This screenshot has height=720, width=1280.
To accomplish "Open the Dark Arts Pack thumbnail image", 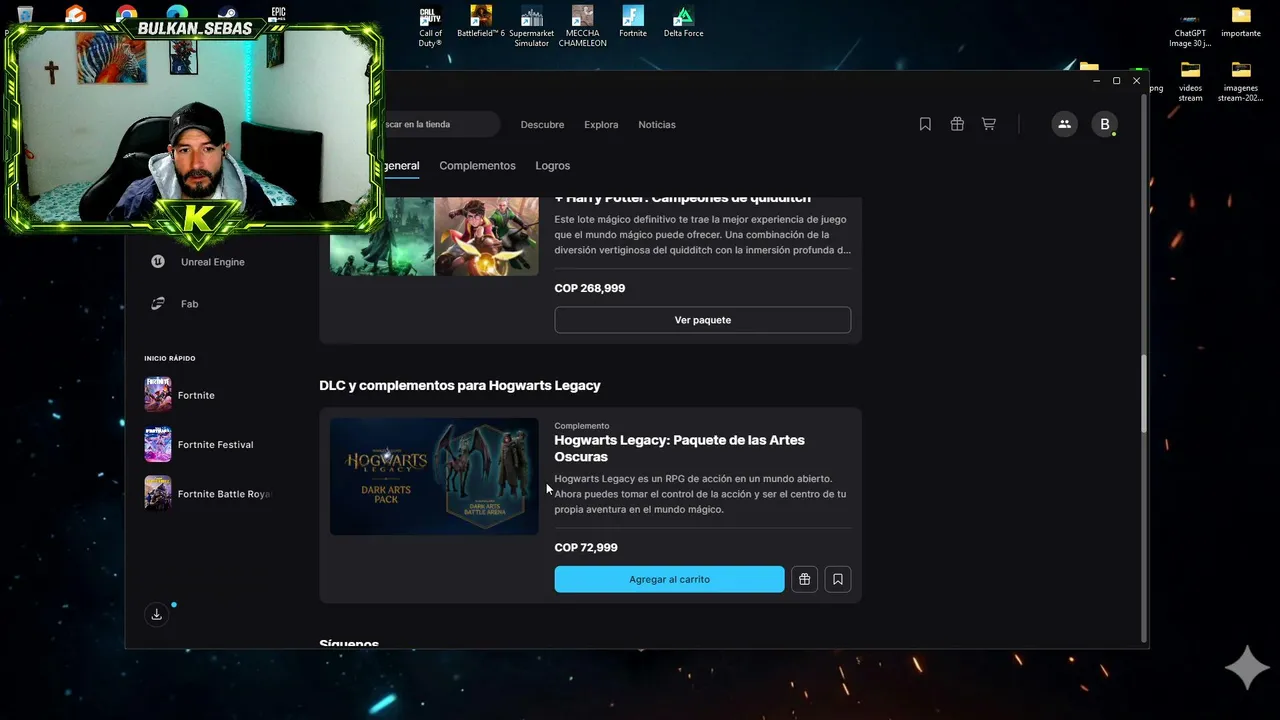I will (434, 476).
